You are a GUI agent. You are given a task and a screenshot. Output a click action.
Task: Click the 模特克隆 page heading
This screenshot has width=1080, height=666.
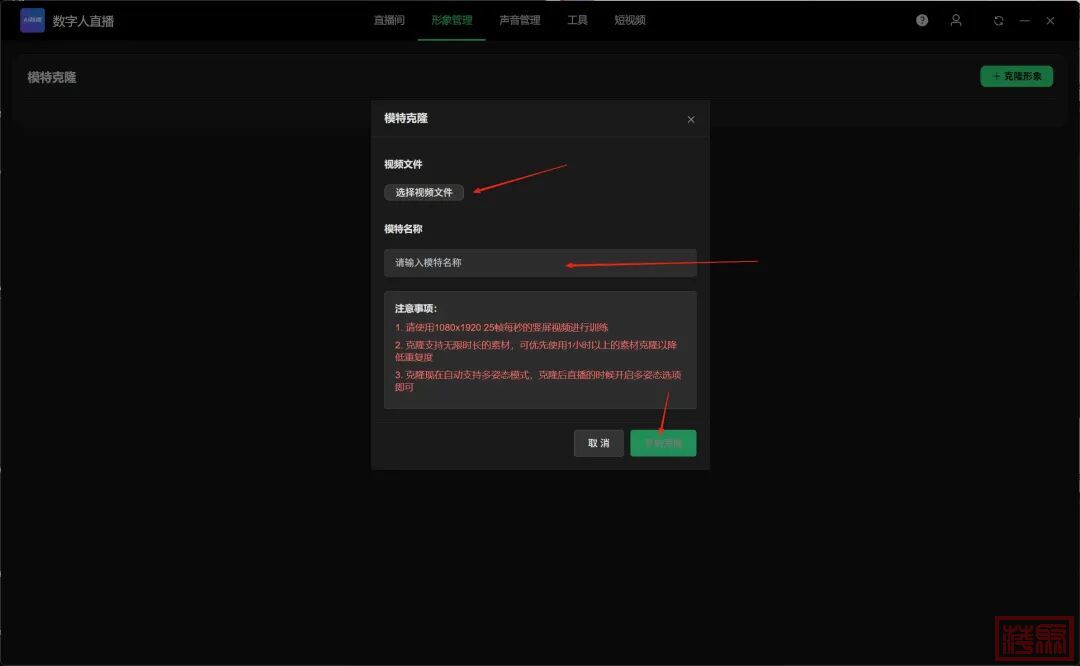(52, 77)
